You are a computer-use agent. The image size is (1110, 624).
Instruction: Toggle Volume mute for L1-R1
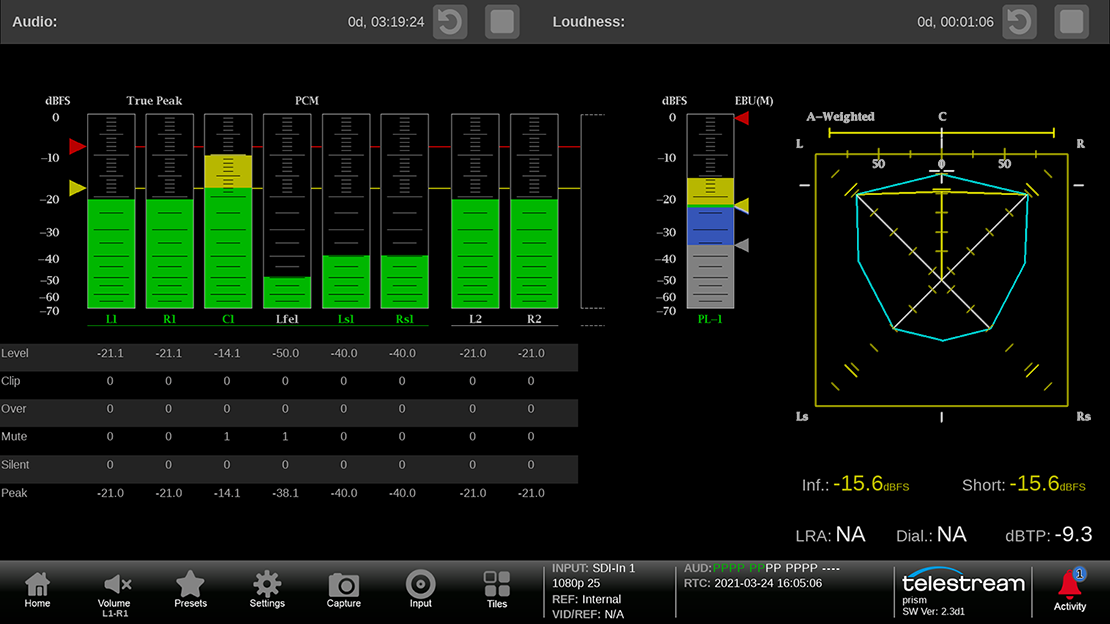pos(114,589)
